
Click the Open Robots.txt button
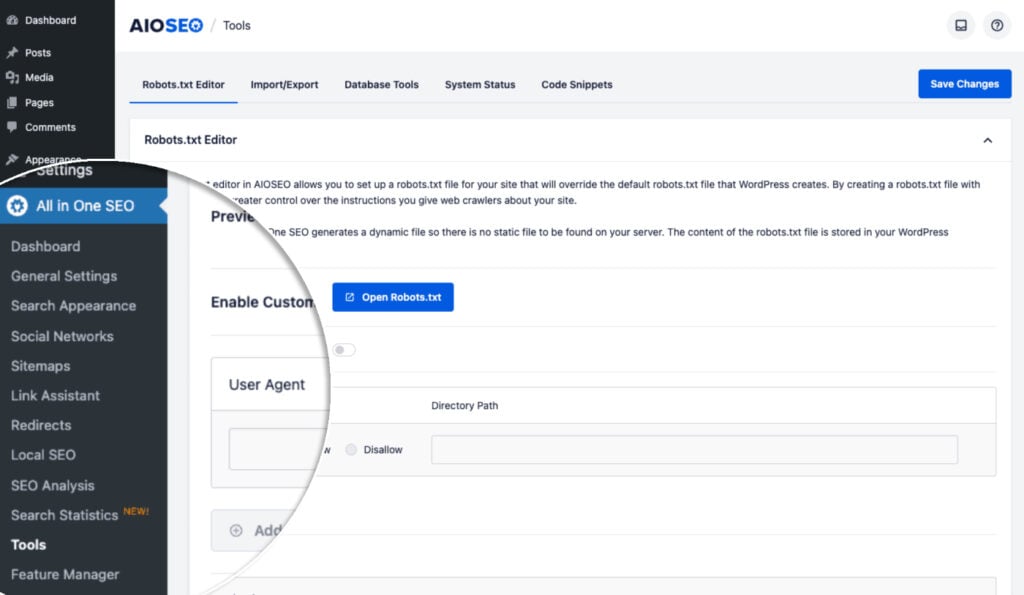click(x=392, y=297)
